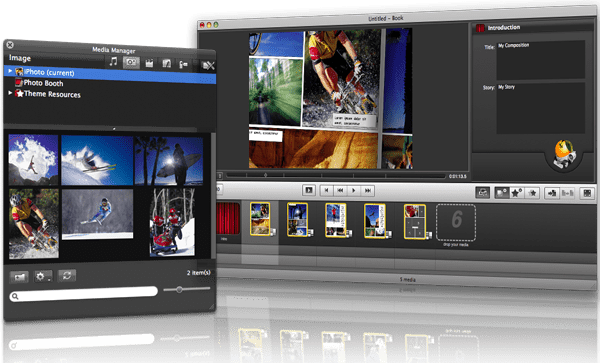Select the red curtain Intro page in timeline
600x363 pixels.
point(228,218)
